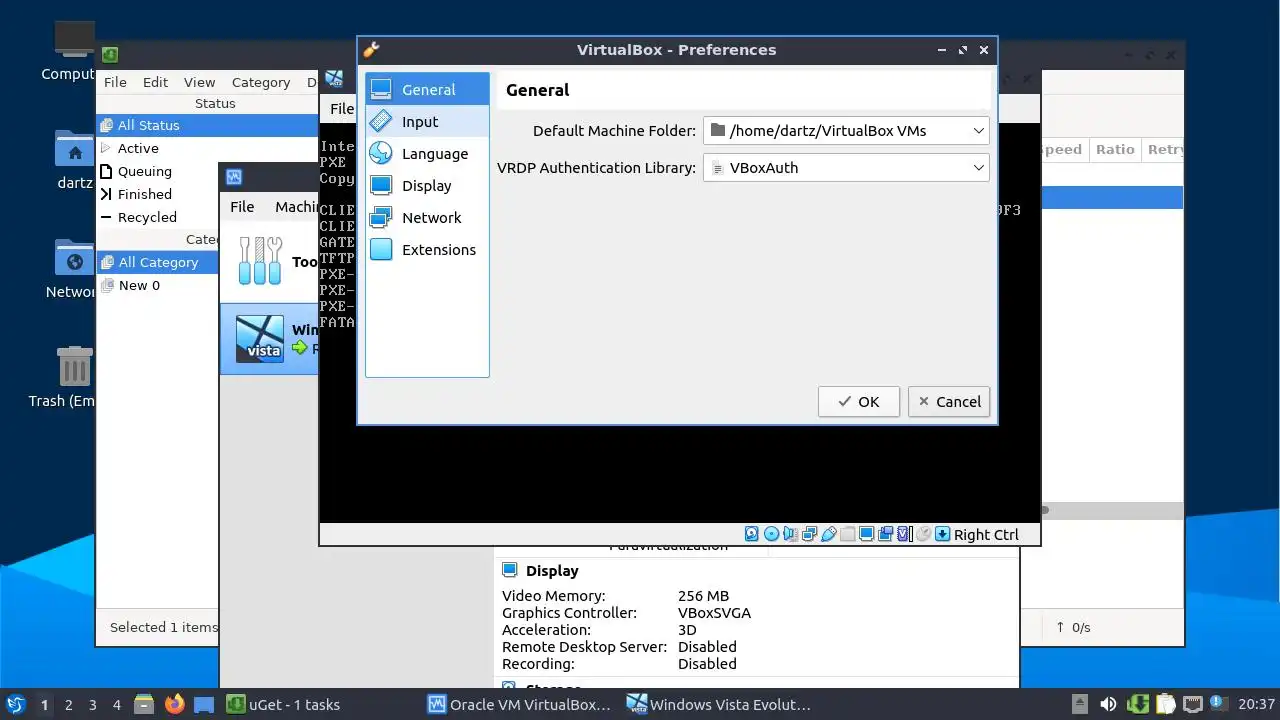Open dartz home folder desktop icon
1280x720 pixels.
74,159
